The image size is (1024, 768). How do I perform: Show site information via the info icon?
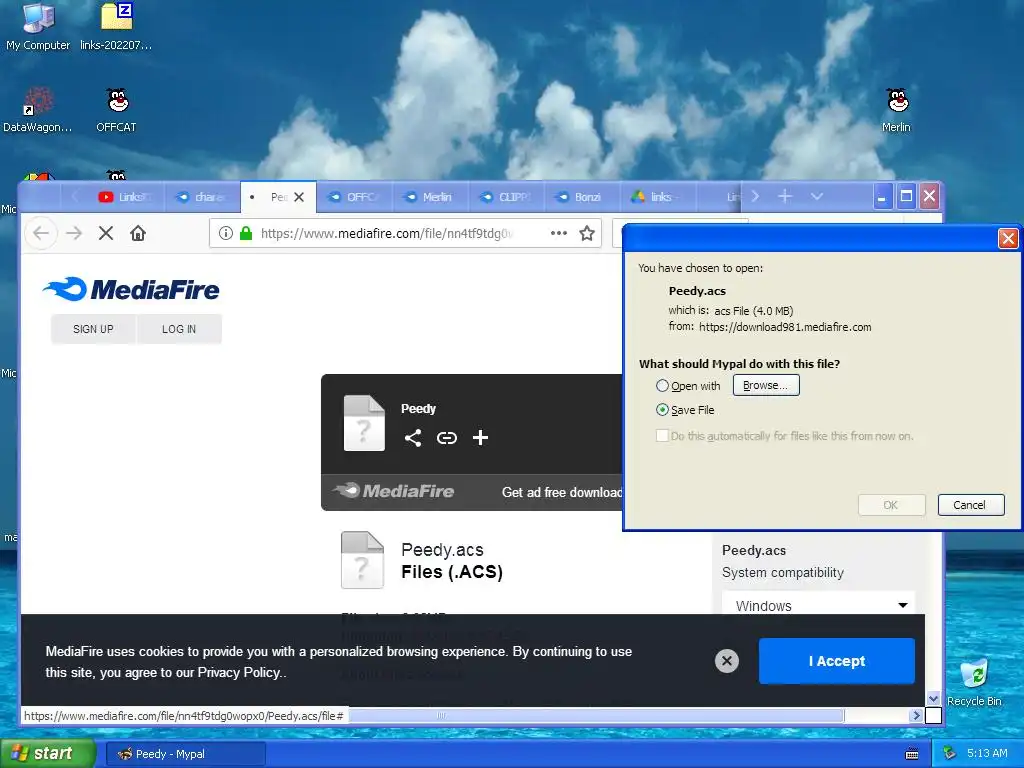click(x=225, y=233)
